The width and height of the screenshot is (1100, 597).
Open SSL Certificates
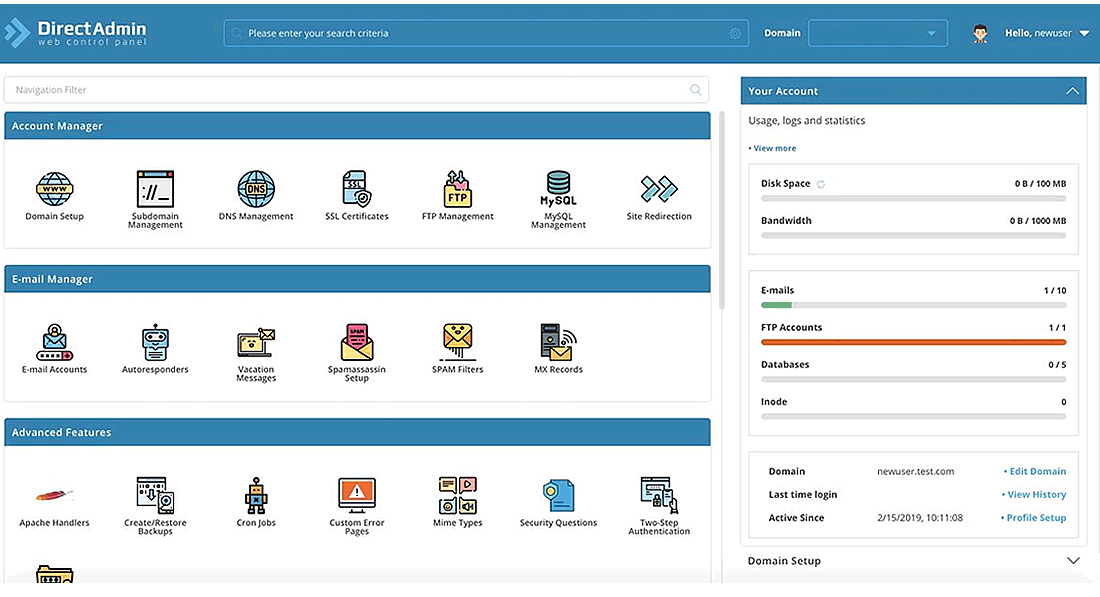(x=356, y=196)
